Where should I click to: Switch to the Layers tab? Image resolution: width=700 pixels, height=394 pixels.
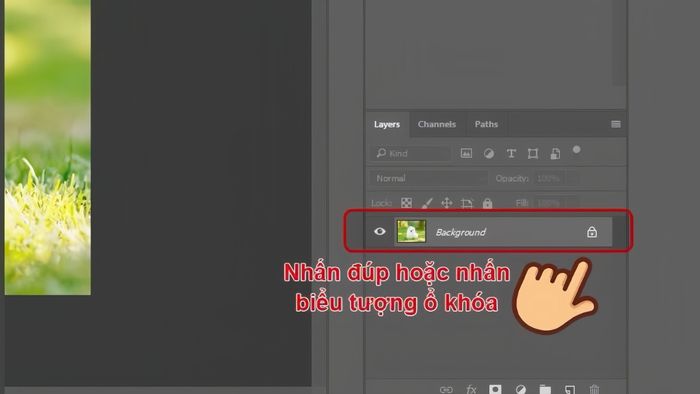[x=387, y=124]
